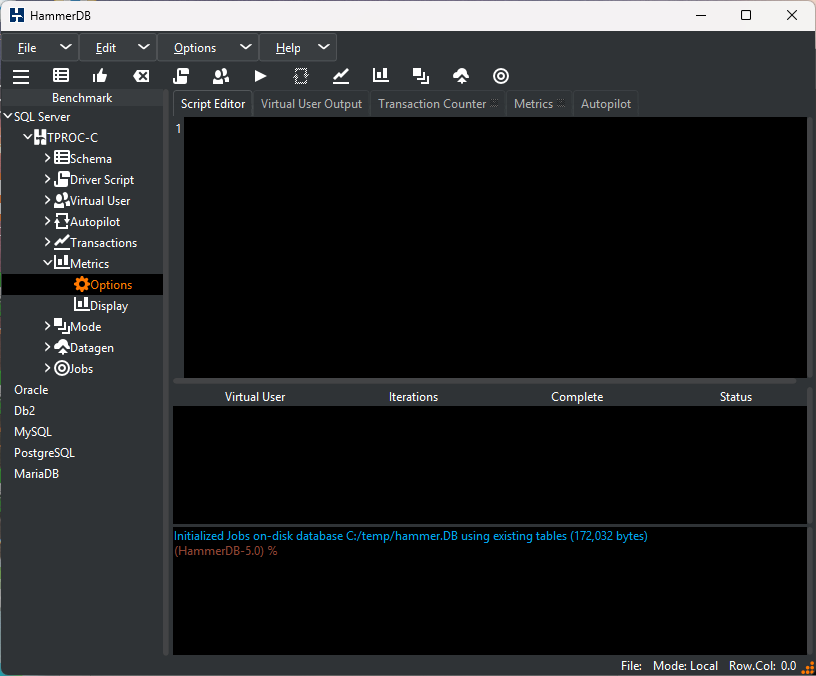Expand the Jobs tree node
Viewport: 816px width, 676px height.
pos(47,367)
